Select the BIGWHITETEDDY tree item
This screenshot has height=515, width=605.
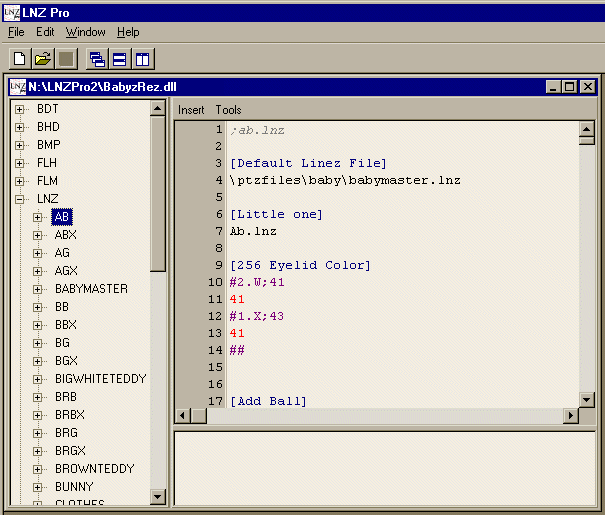(101, 378)
